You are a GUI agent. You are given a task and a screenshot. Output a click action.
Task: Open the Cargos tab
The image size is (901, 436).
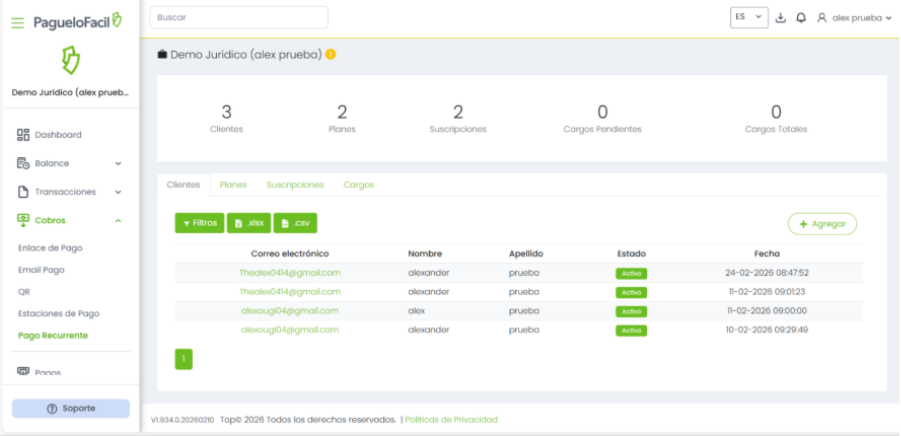tap(358, 185)
